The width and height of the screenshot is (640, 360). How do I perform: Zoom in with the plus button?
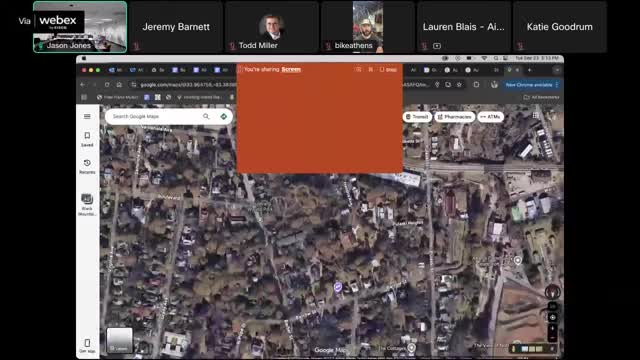point(552,328)
